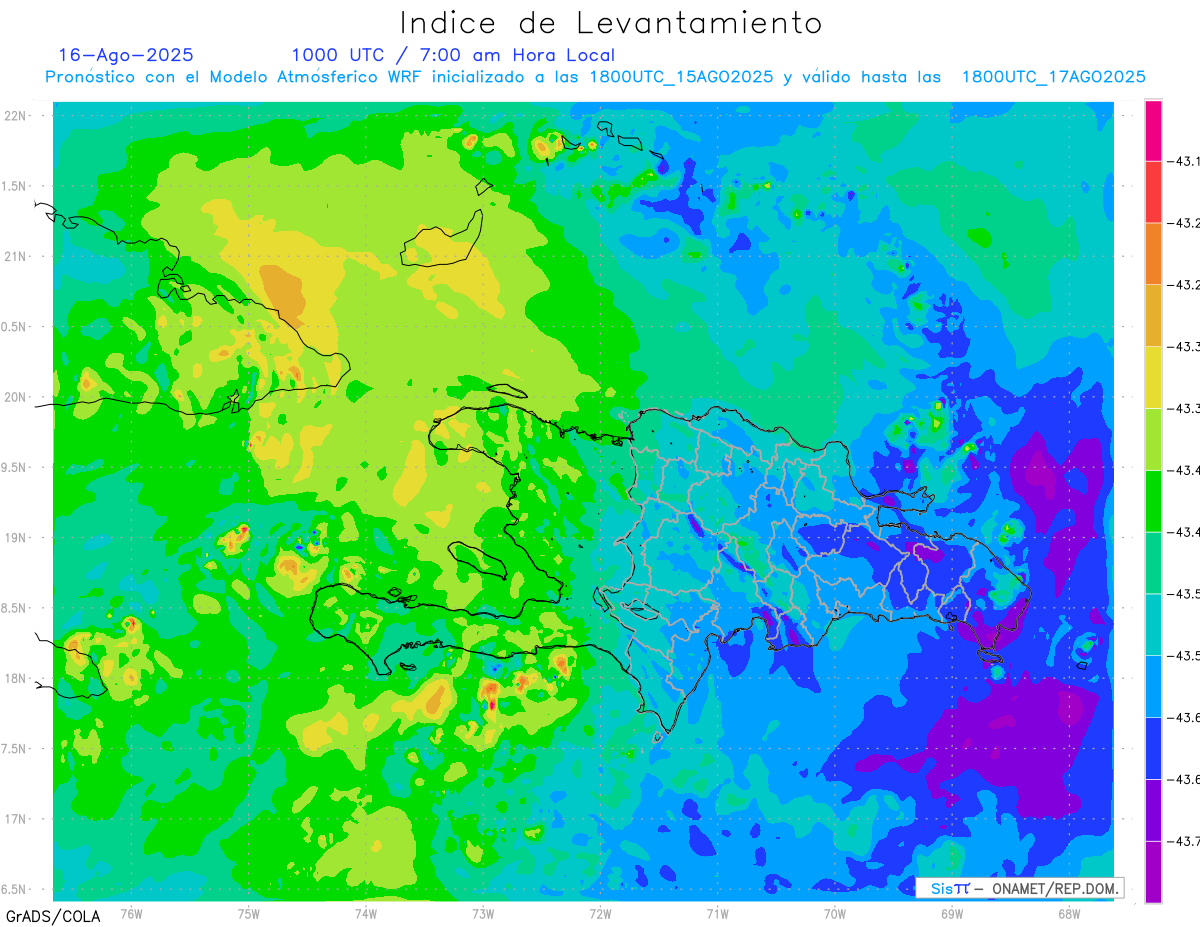This screenshot has width=1200, height=927.
Task: Pick the orange legend color swatch
Action: [x=1153, y=254]
